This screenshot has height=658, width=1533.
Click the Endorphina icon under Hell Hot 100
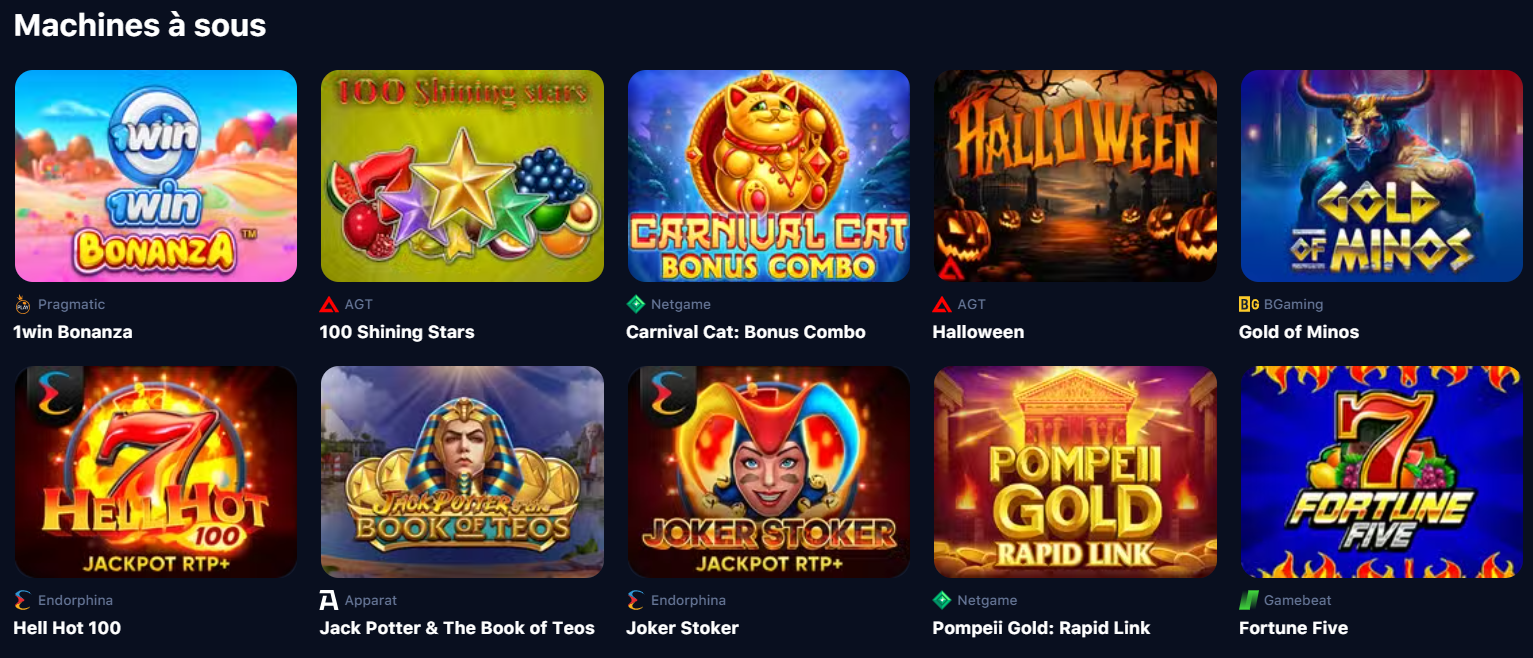point(23,600)
